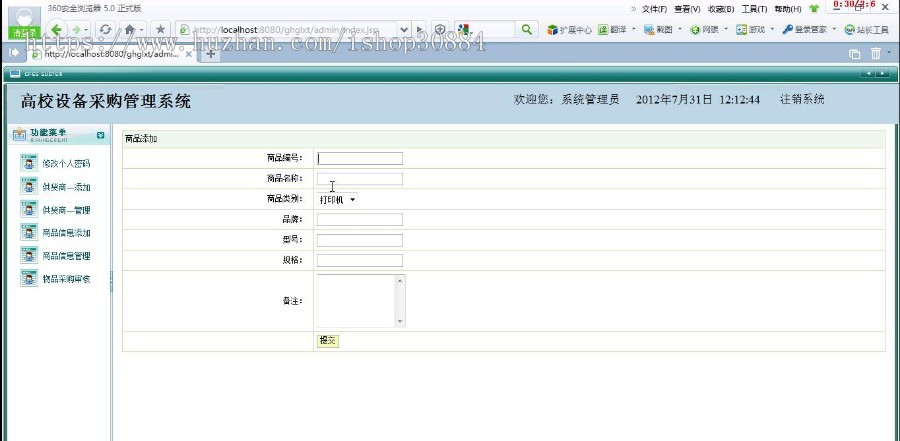Open the 供货商---管理 link text
This screenshot has height=441, width=900.
click(x=66, y=210)
